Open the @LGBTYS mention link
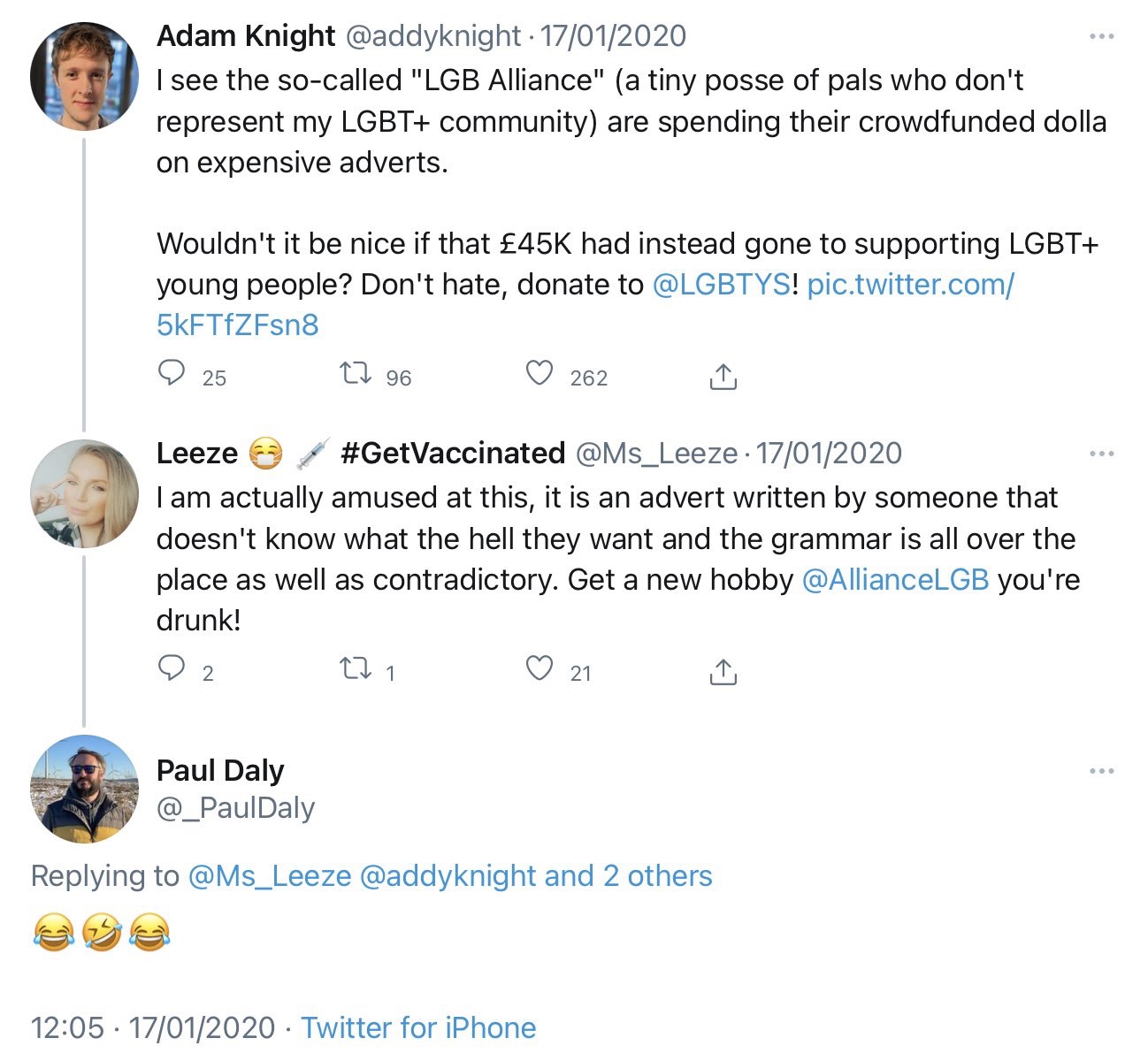 (721, 285)
